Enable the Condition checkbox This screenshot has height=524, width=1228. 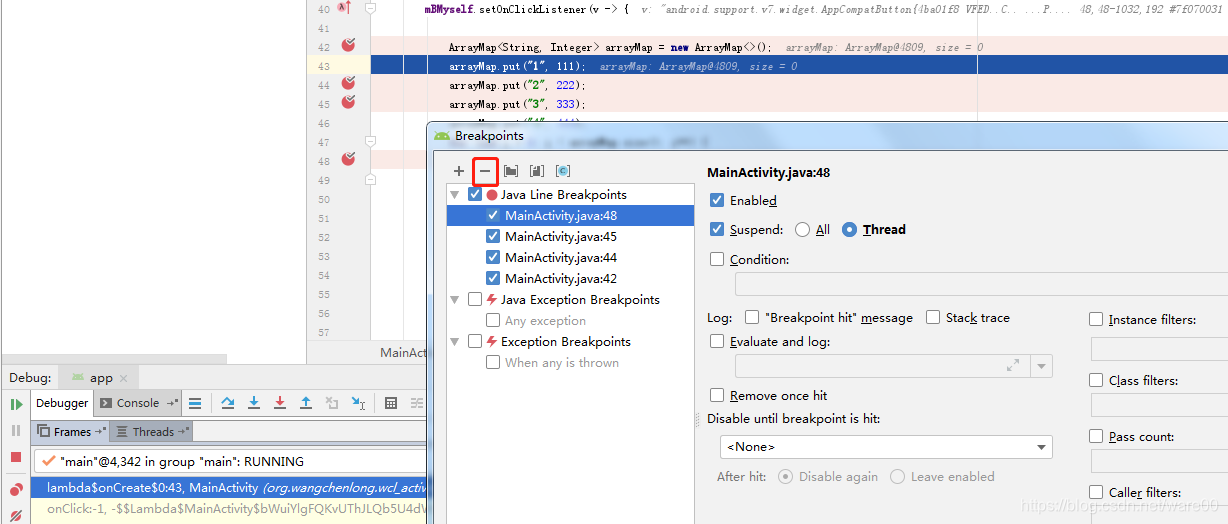(717, 259)
